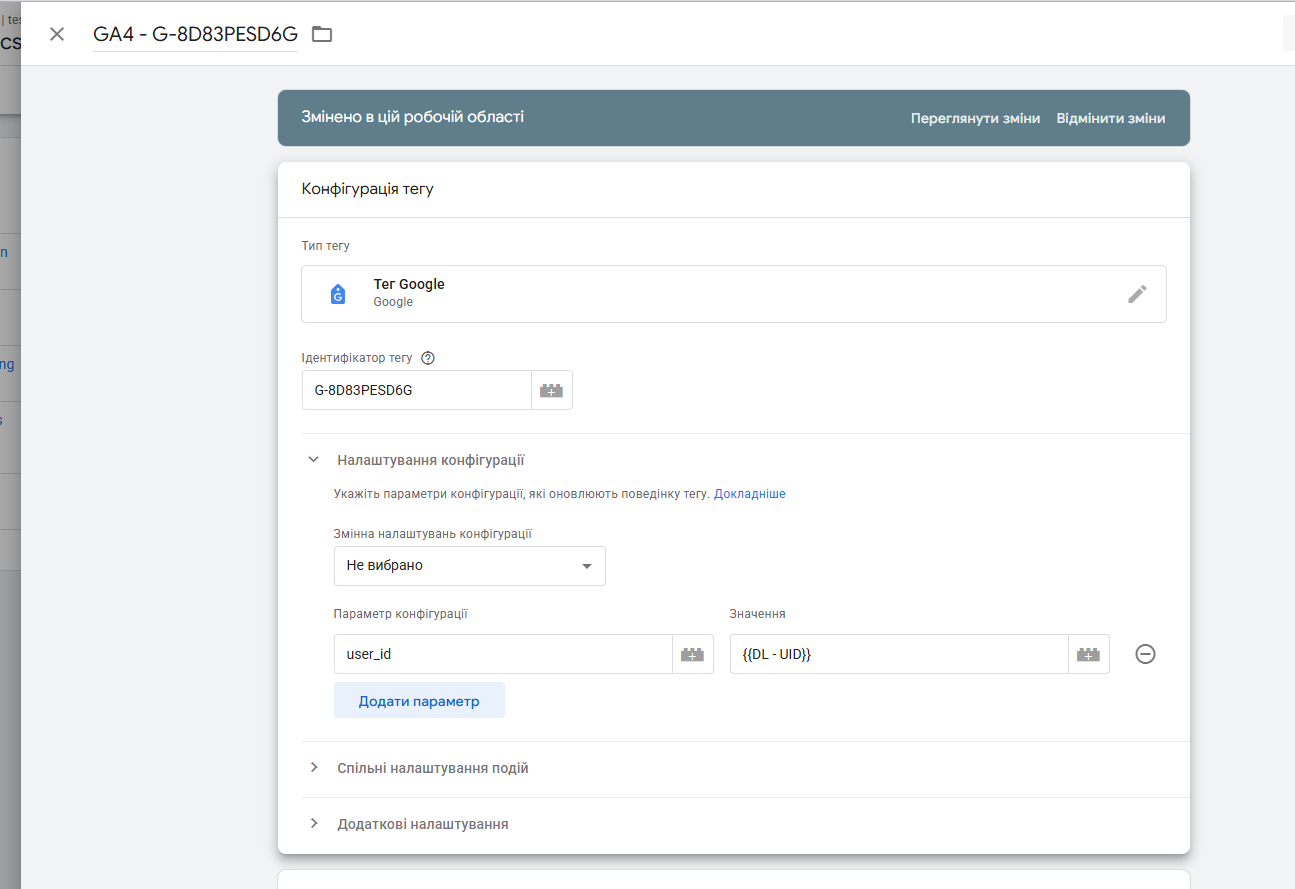This screenshot has height=889, width=1295.
Task: Click the Google tag blue icon
Action: [338, 294]
